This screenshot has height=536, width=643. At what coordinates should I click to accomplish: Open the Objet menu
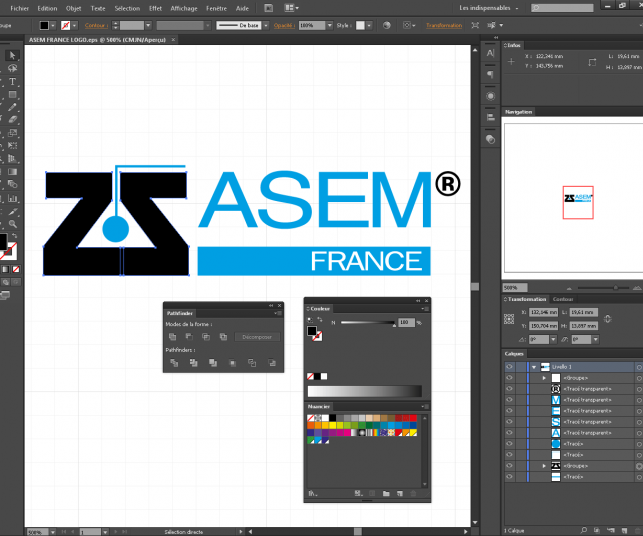[x=73, y=8]
